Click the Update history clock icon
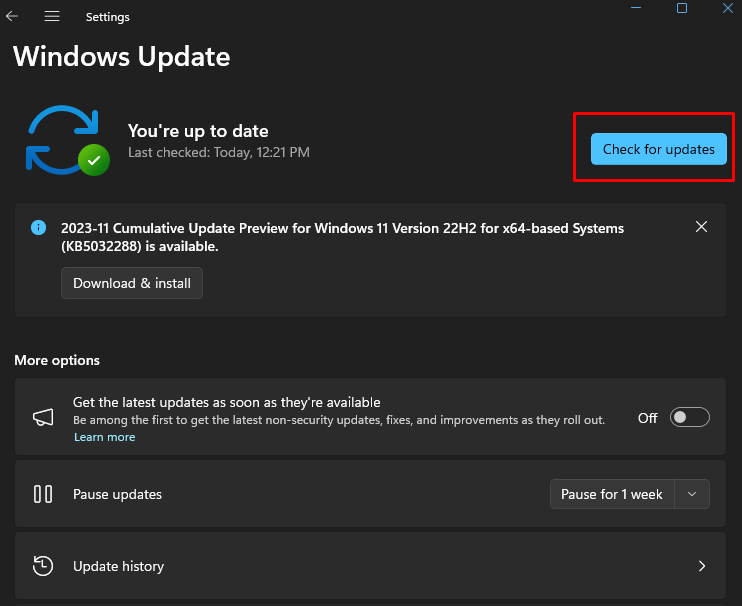The height and width of the screenshot is (606, 742). coord(42,566)
